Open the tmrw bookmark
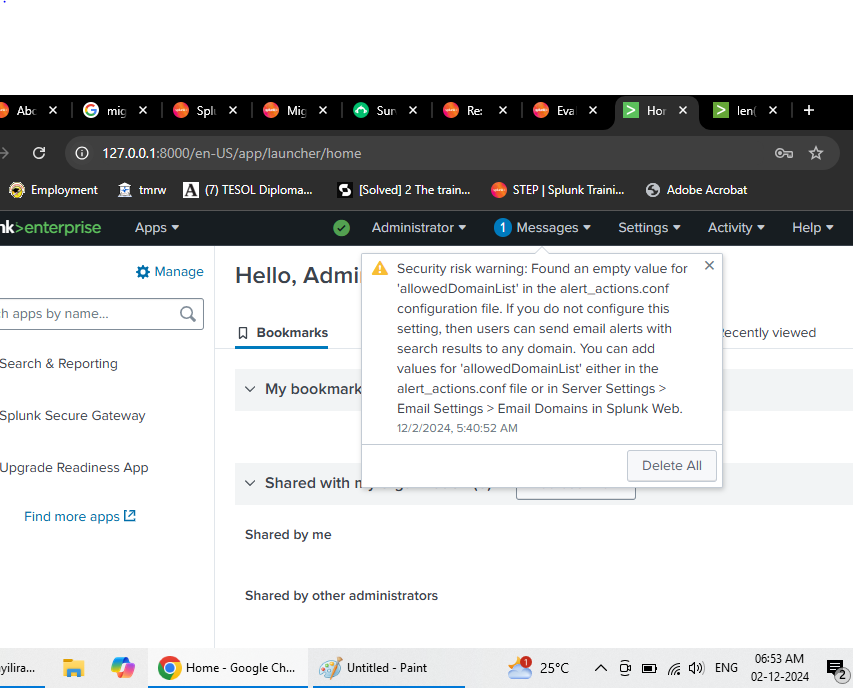This screenshot has height=688, width=853. pyautogui.click(x=142, y=190)
